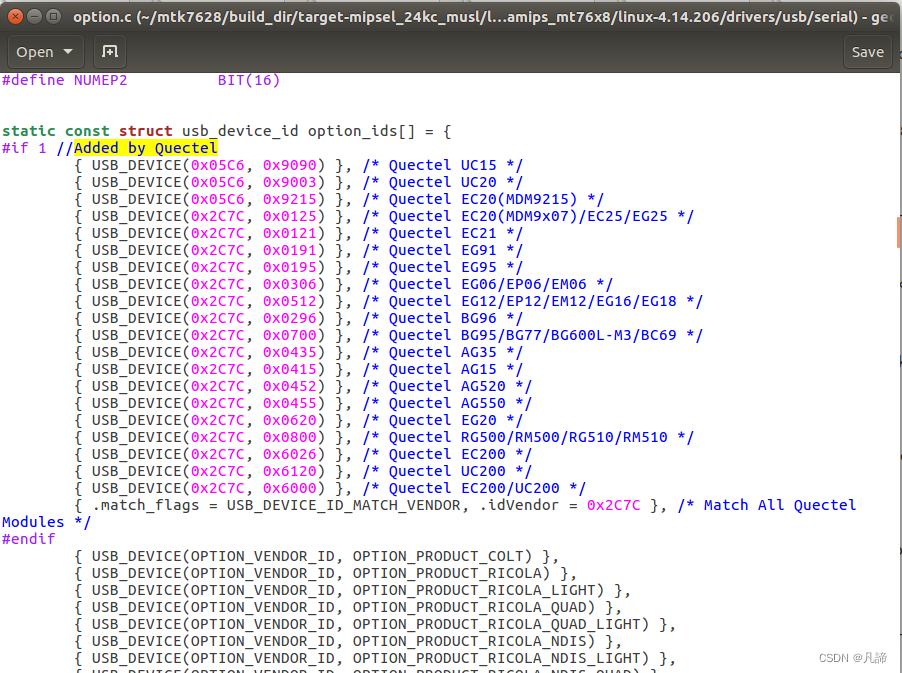The width and height of the screenshot is (902, 673).
Task: Maximize the gedit window
Action: 53,17
